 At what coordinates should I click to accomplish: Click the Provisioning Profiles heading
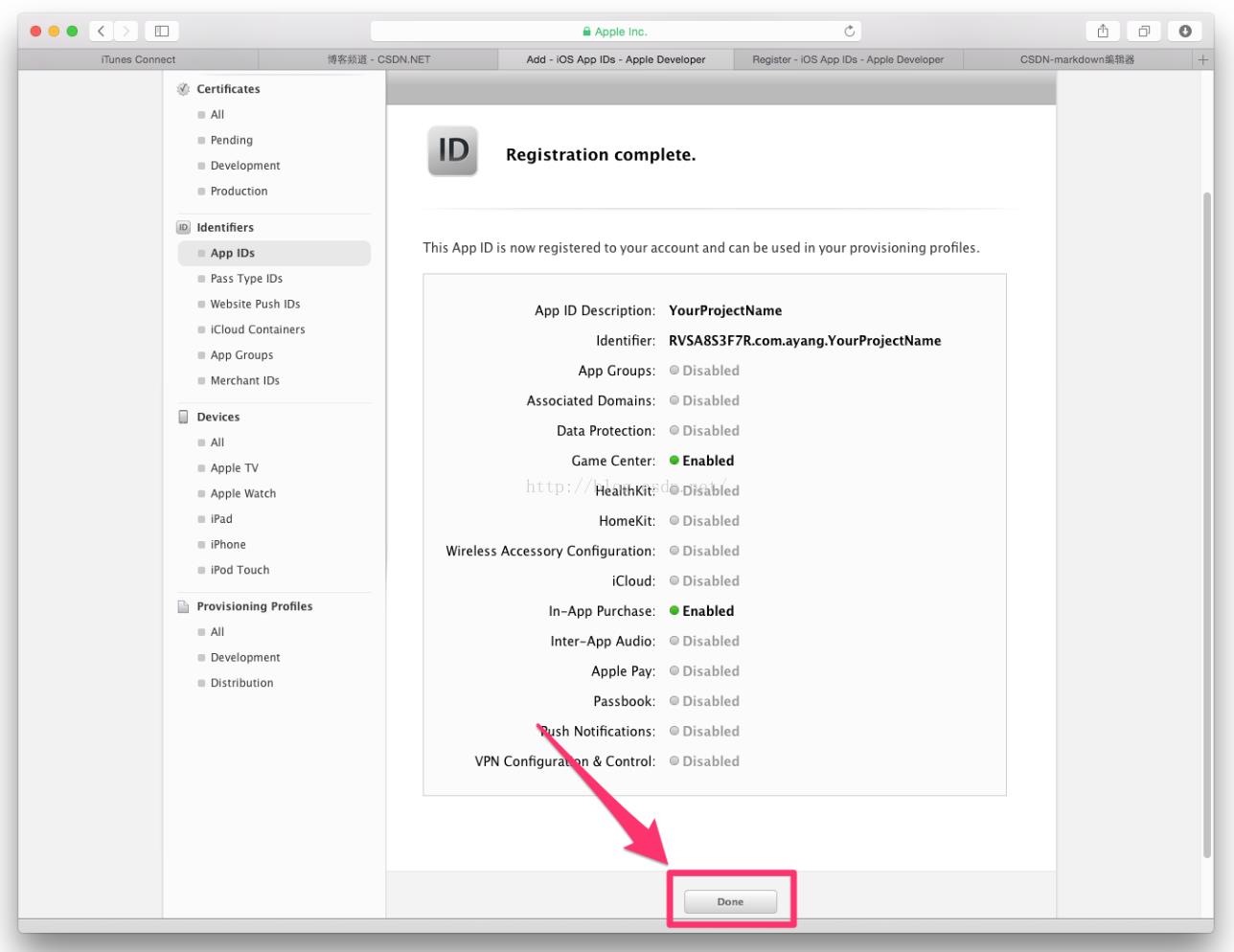pos(255,606)
